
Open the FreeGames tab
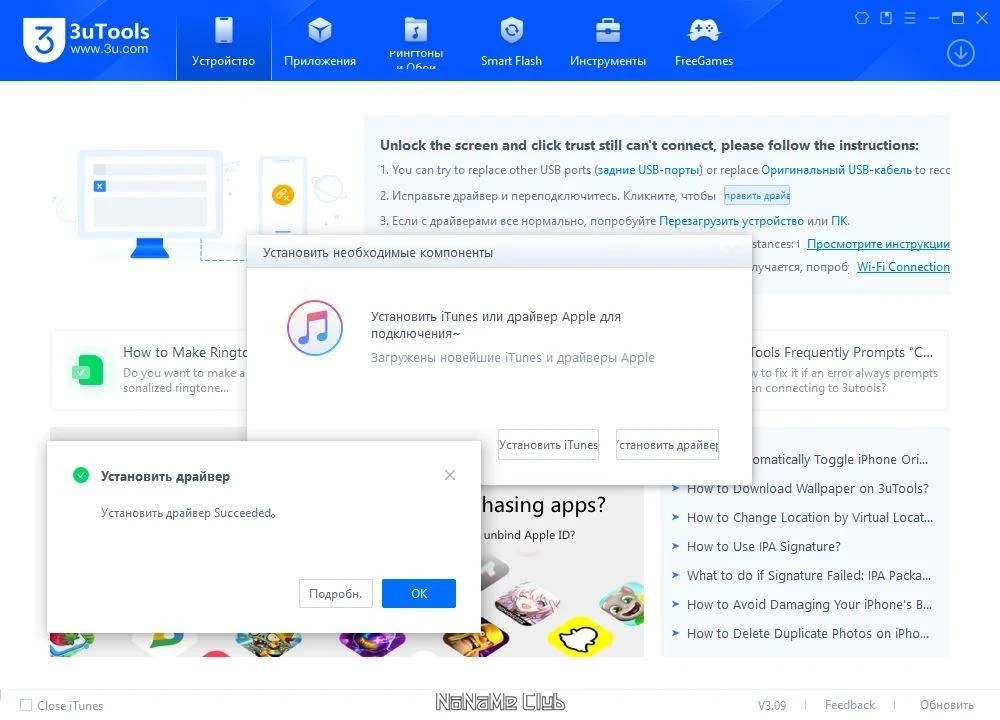point(703,41)
